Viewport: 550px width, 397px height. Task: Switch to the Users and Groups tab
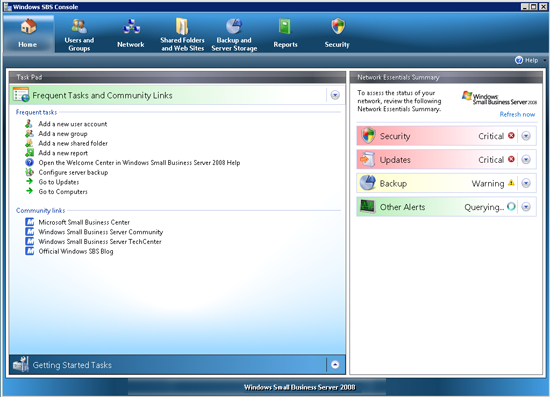pyautogui.click(x=79, y=34)
